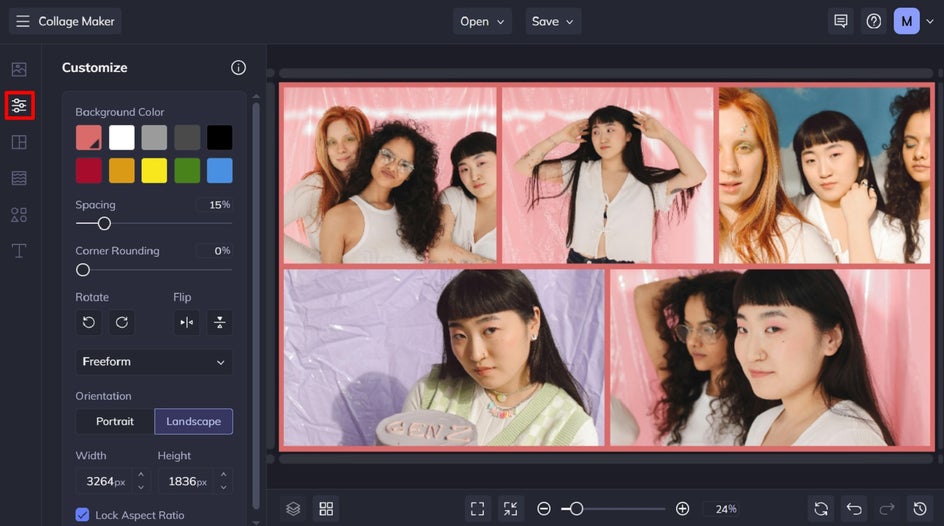This screenshot has height=526, width=944.
Task: Click the reset refresh icon
Action: (821, 509)
